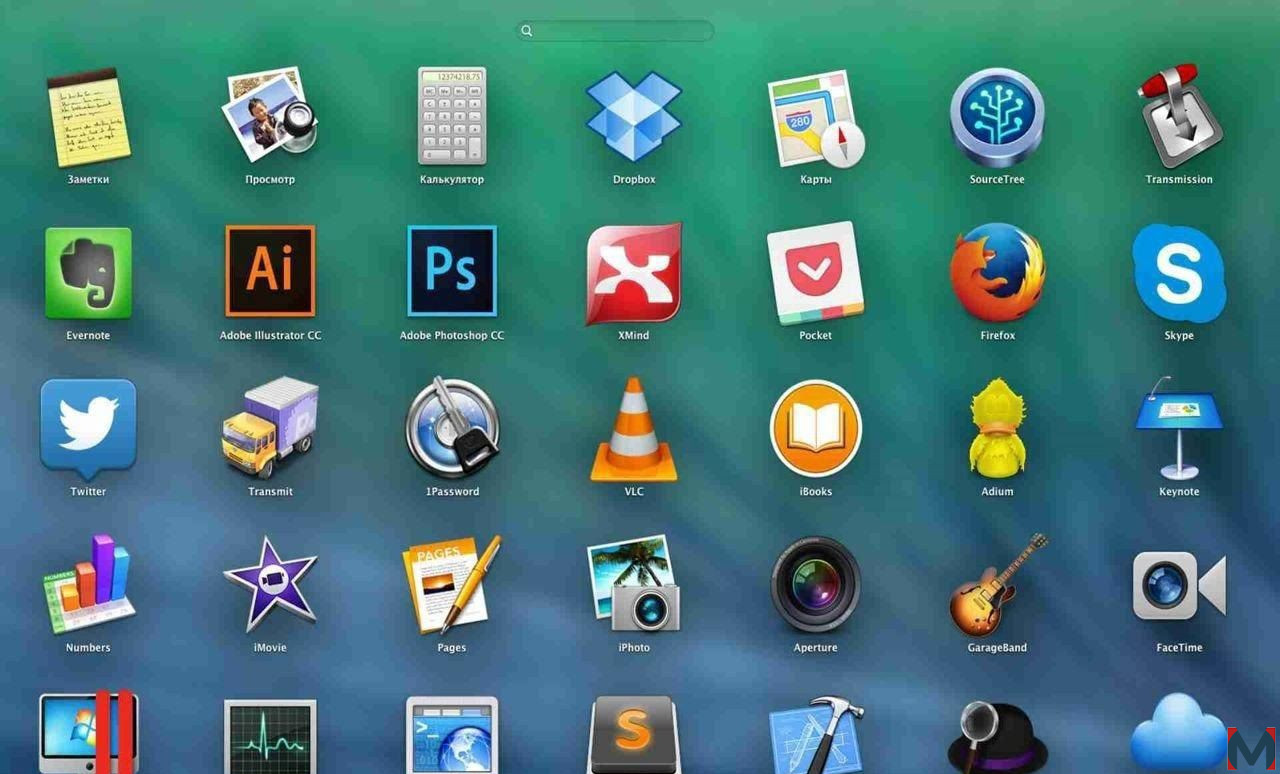Launch the Adium messenger
Image resolution: width=1280 pixels, height=774 pixels.
coord(997,427)
